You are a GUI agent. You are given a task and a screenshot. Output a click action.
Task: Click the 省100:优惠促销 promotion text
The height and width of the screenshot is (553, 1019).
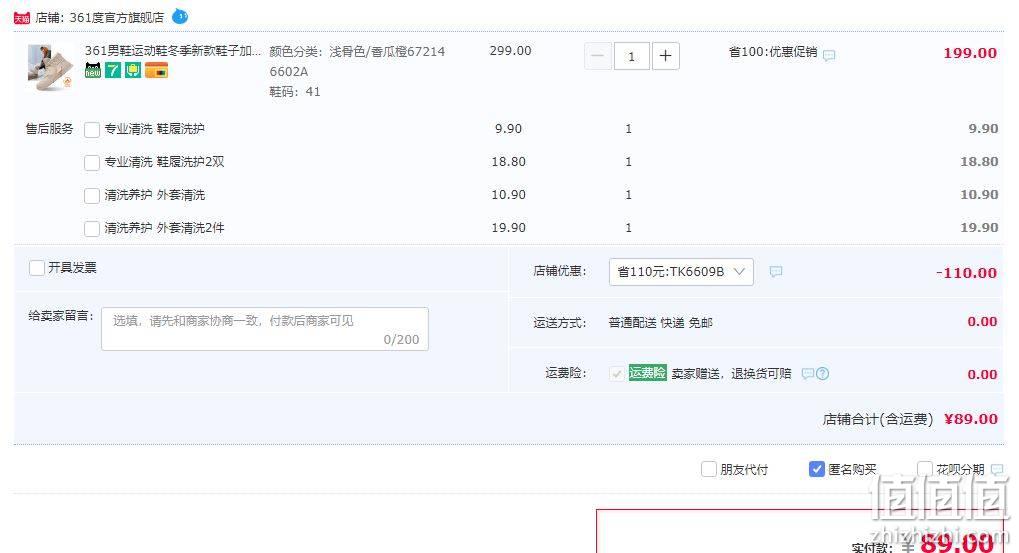773,52
